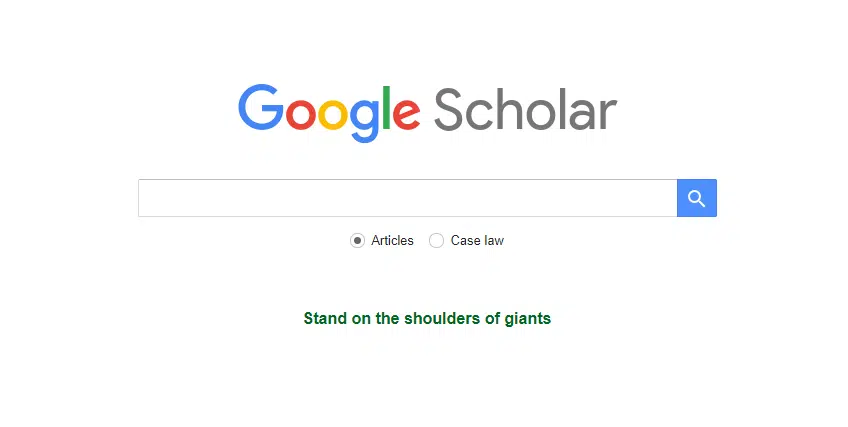848x427 pixels.
Task: Click the red letter e in Google
Action: 406,113
